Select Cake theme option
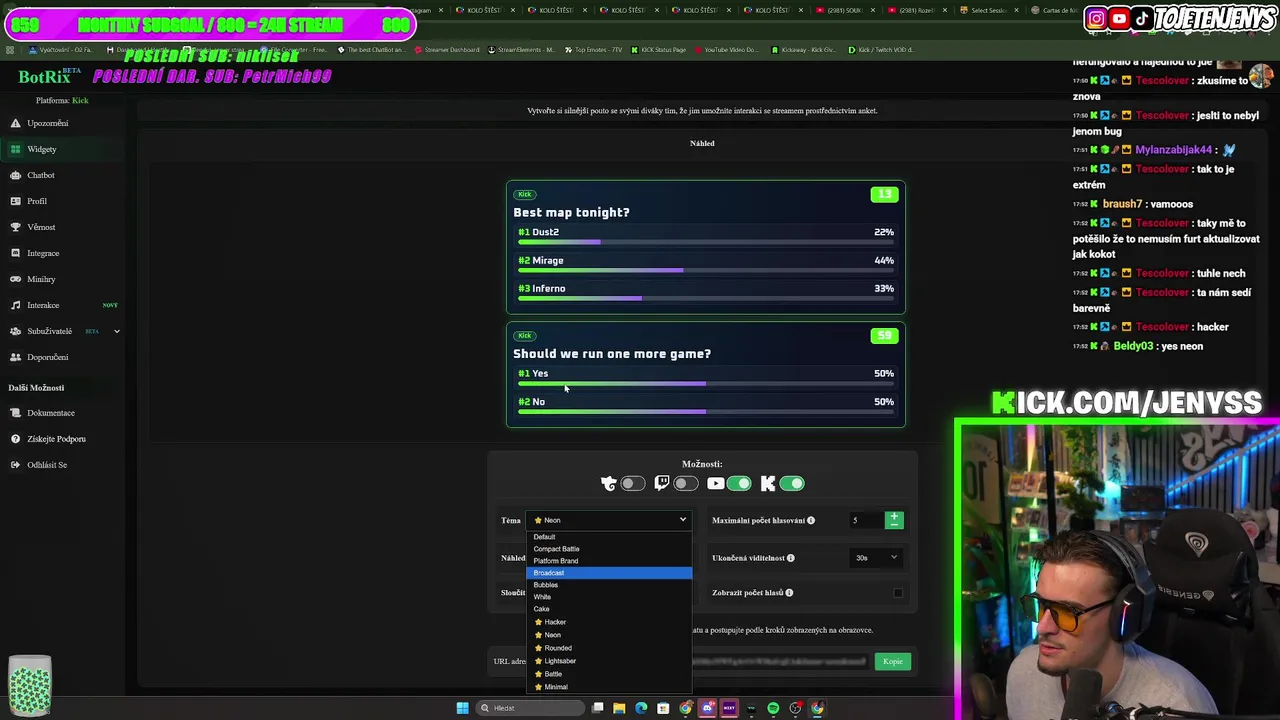 [x=609, y=609]
